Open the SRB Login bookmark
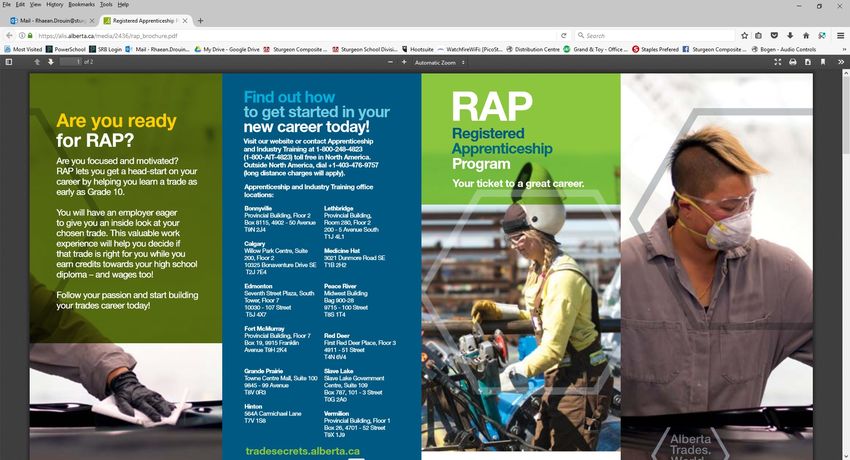Image resolution: width=850 pixels, height=460 pixels. click(106, 49)
